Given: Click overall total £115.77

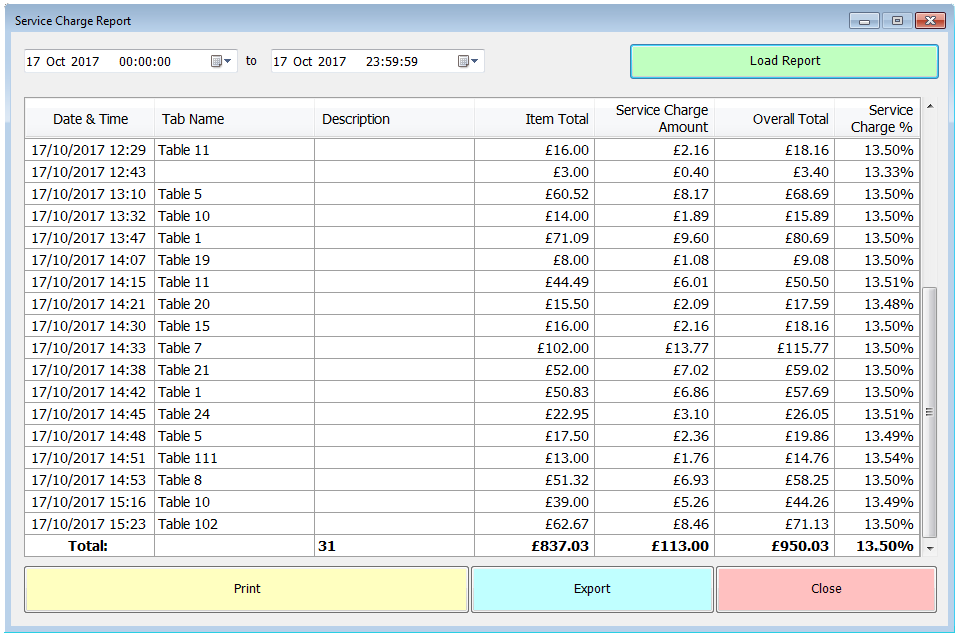Looking at the screenshot, I should 774,348.
